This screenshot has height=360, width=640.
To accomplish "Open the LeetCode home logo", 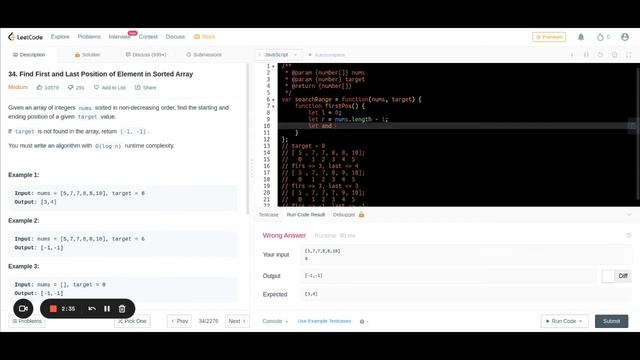I will (25, 37).
